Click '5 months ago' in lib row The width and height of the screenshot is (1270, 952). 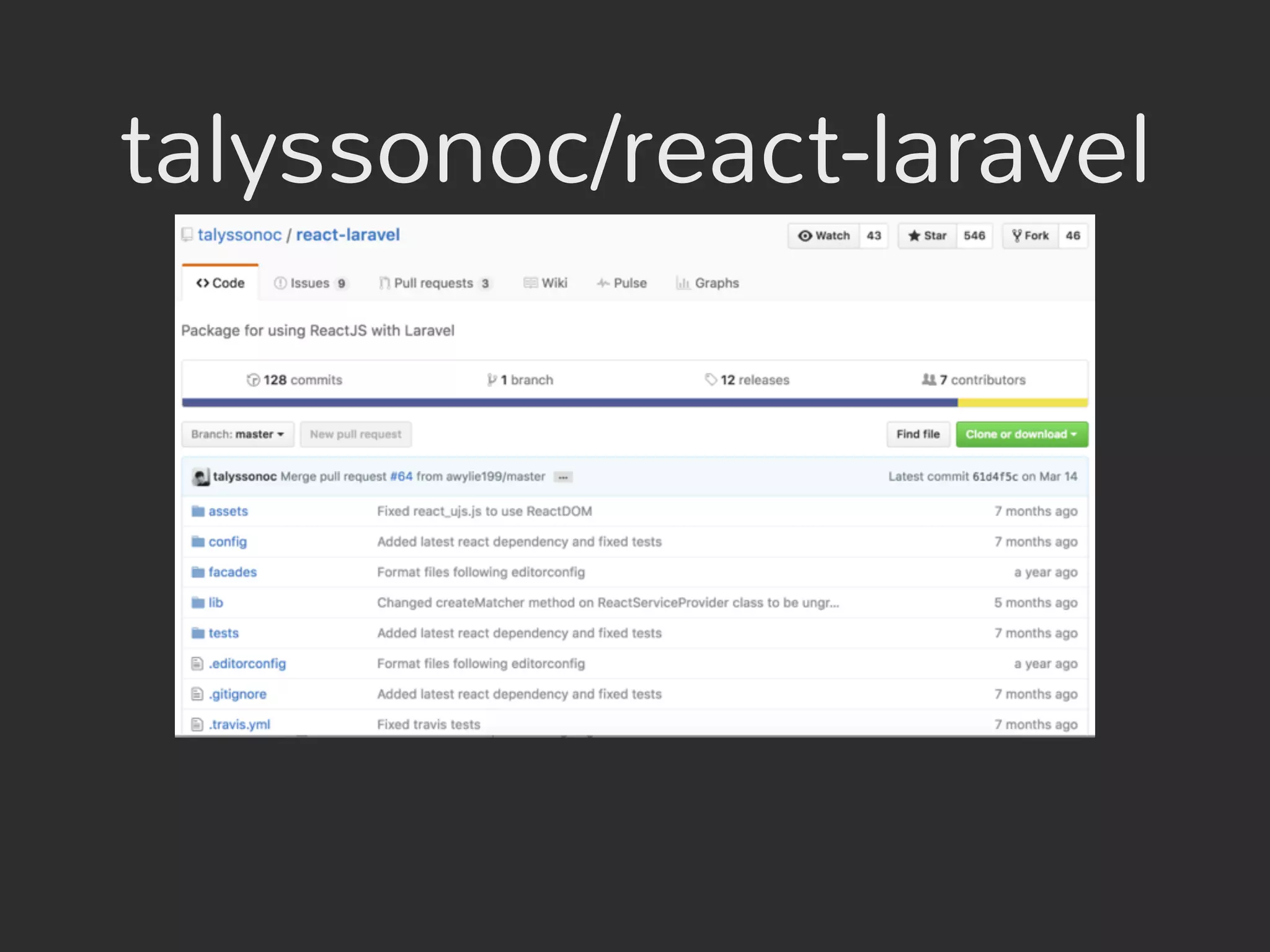tap(1036, 603)
